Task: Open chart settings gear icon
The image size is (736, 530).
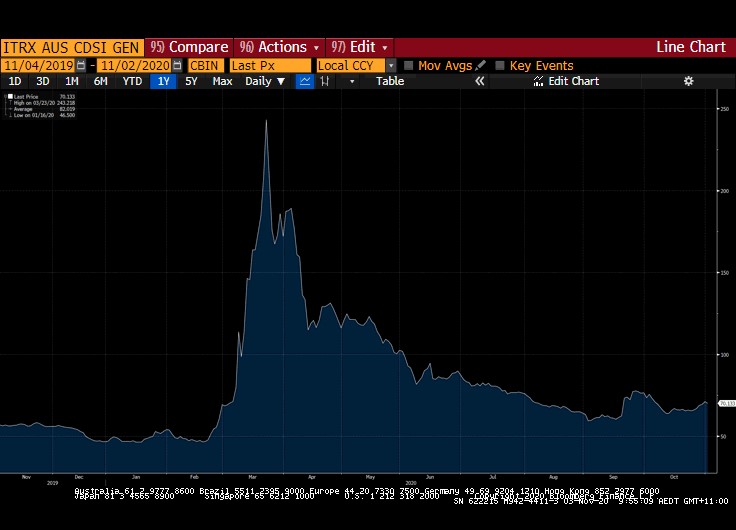Action: [688, 81]
